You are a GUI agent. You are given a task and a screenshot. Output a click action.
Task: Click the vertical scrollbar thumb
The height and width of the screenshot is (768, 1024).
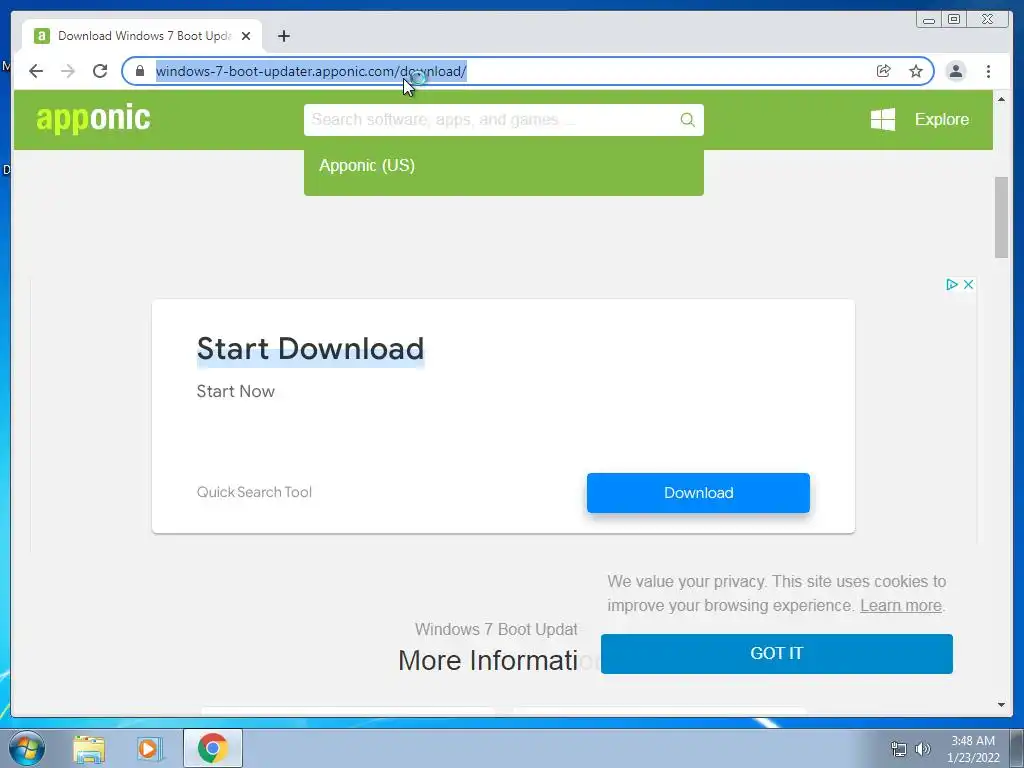[x=1001, y=217]
